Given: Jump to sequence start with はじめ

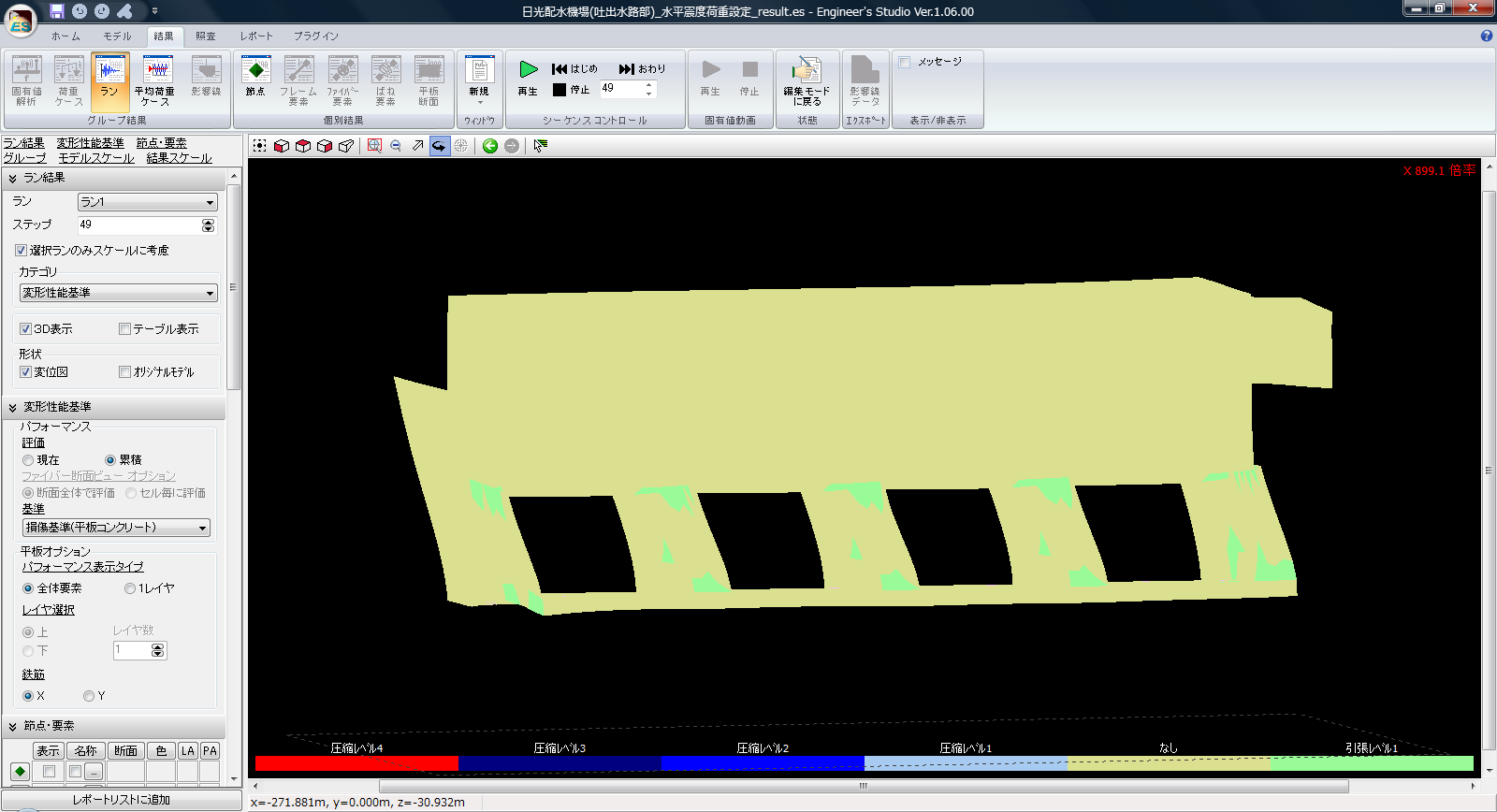Looking at the screenshot, I should tap(574, 68).
